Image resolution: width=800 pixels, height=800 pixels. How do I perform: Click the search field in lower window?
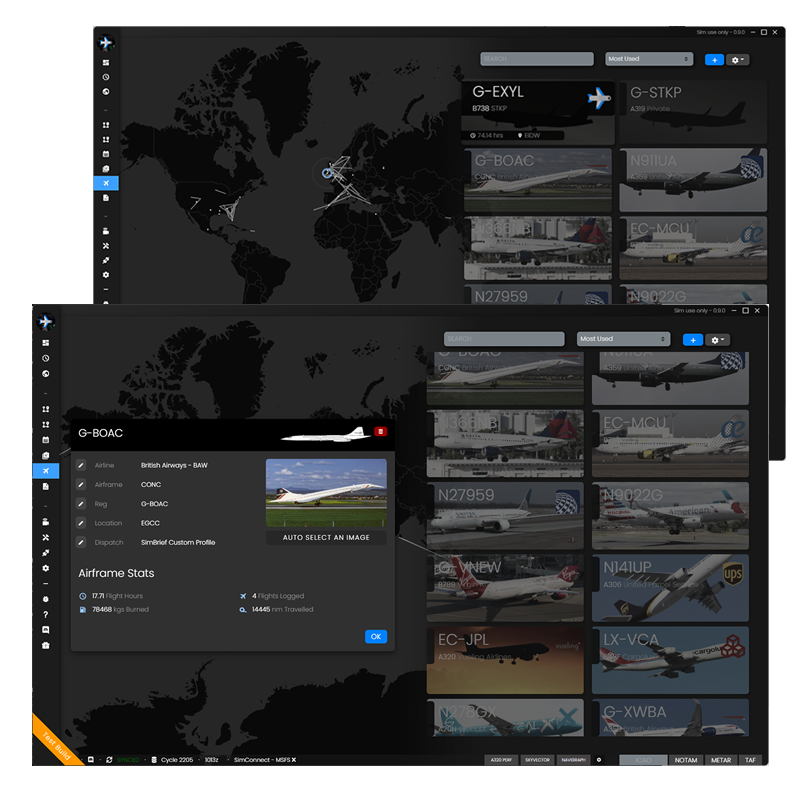click(504, 339)
